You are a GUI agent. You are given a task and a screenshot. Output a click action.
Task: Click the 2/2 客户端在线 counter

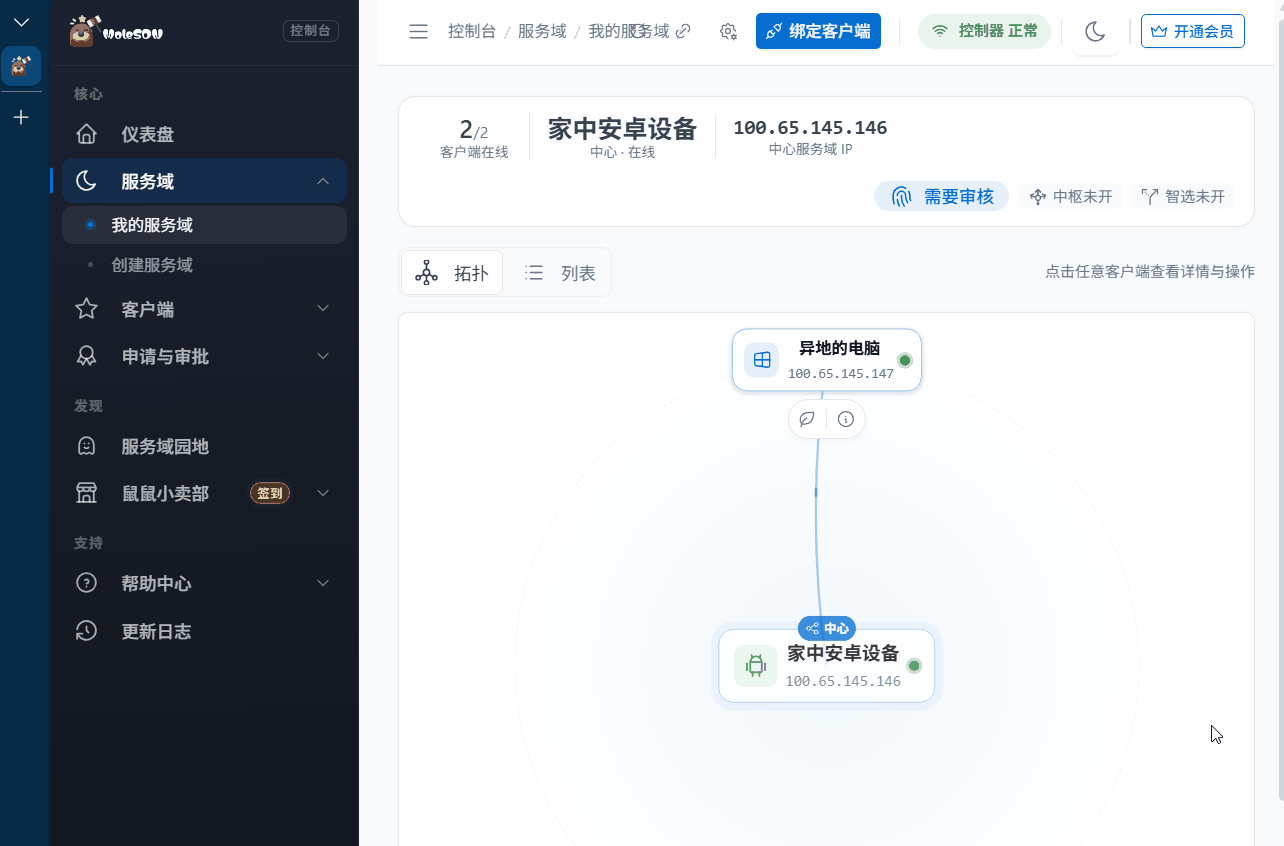pyautogui.click(x=474, y=138)
